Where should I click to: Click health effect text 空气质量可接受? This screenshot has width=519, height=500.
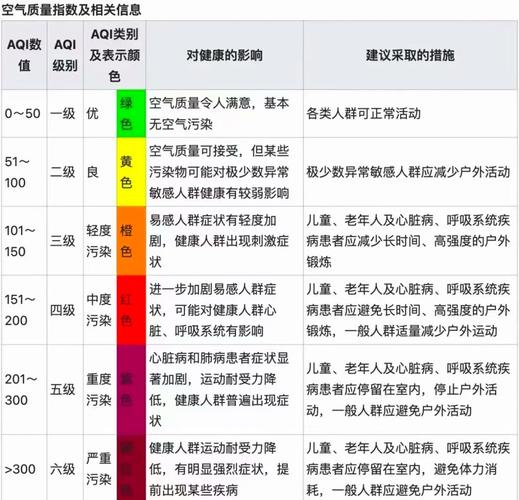click(193, 151)
